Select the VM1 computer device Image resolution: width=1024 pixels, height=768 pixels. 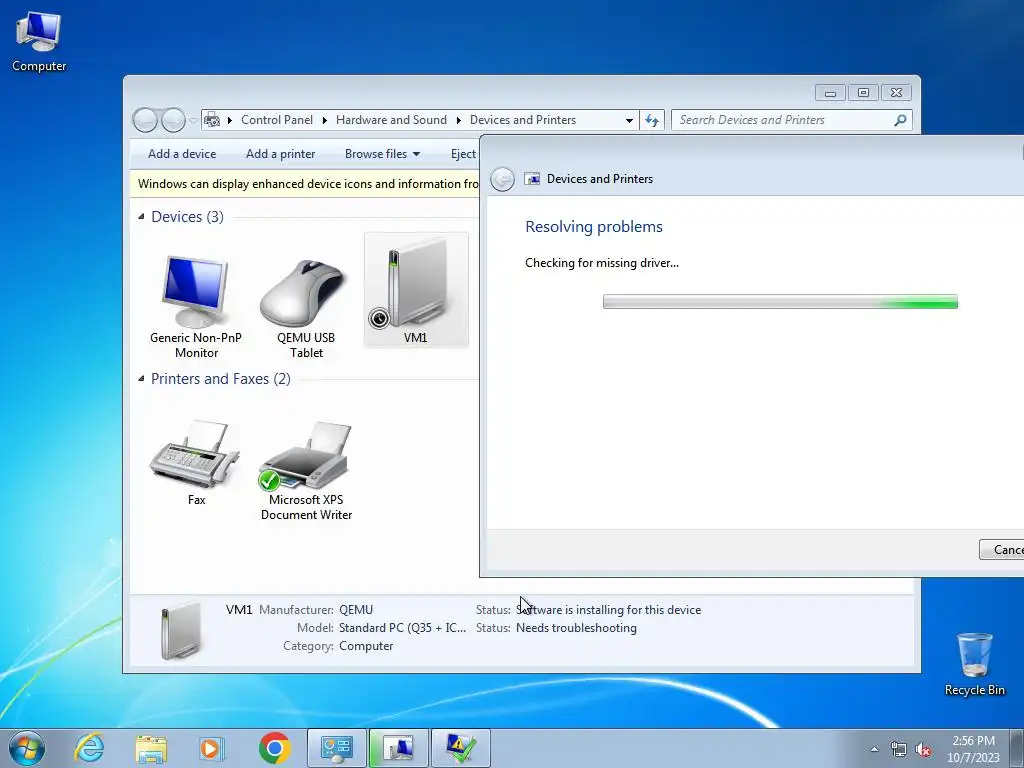416,290
